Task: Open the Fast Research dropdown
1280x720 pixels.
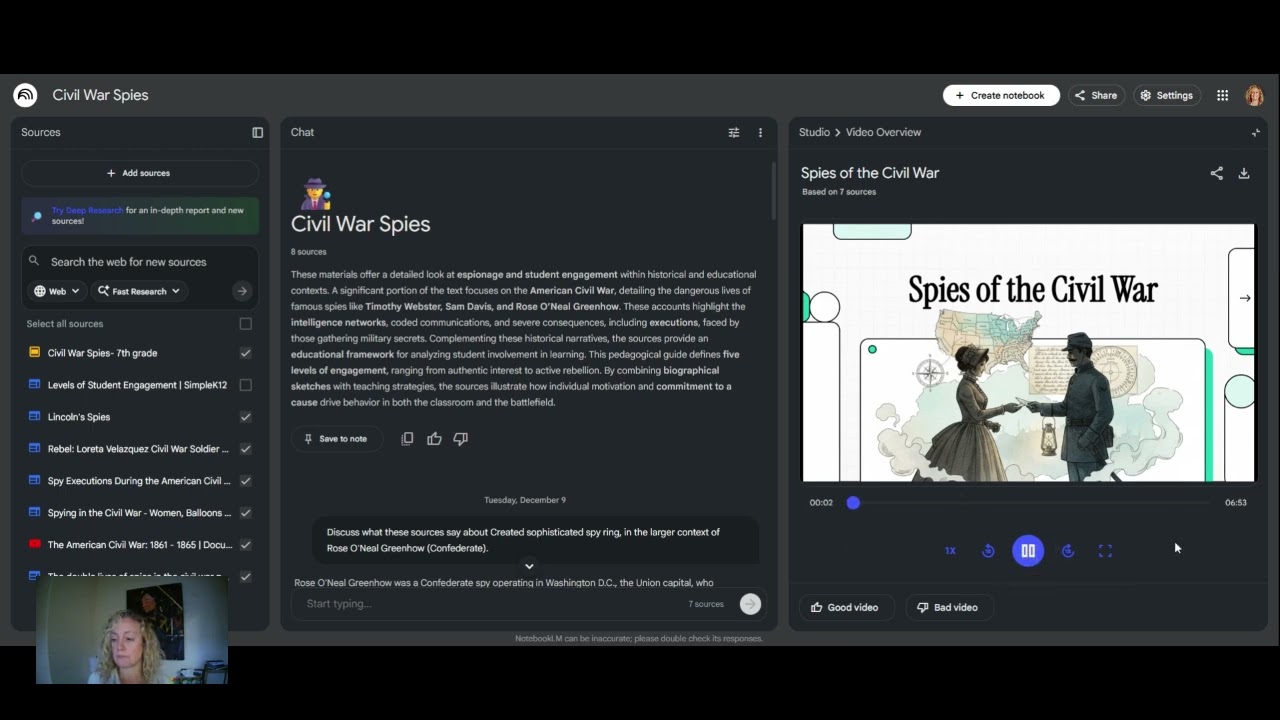Action: [139, 291]
